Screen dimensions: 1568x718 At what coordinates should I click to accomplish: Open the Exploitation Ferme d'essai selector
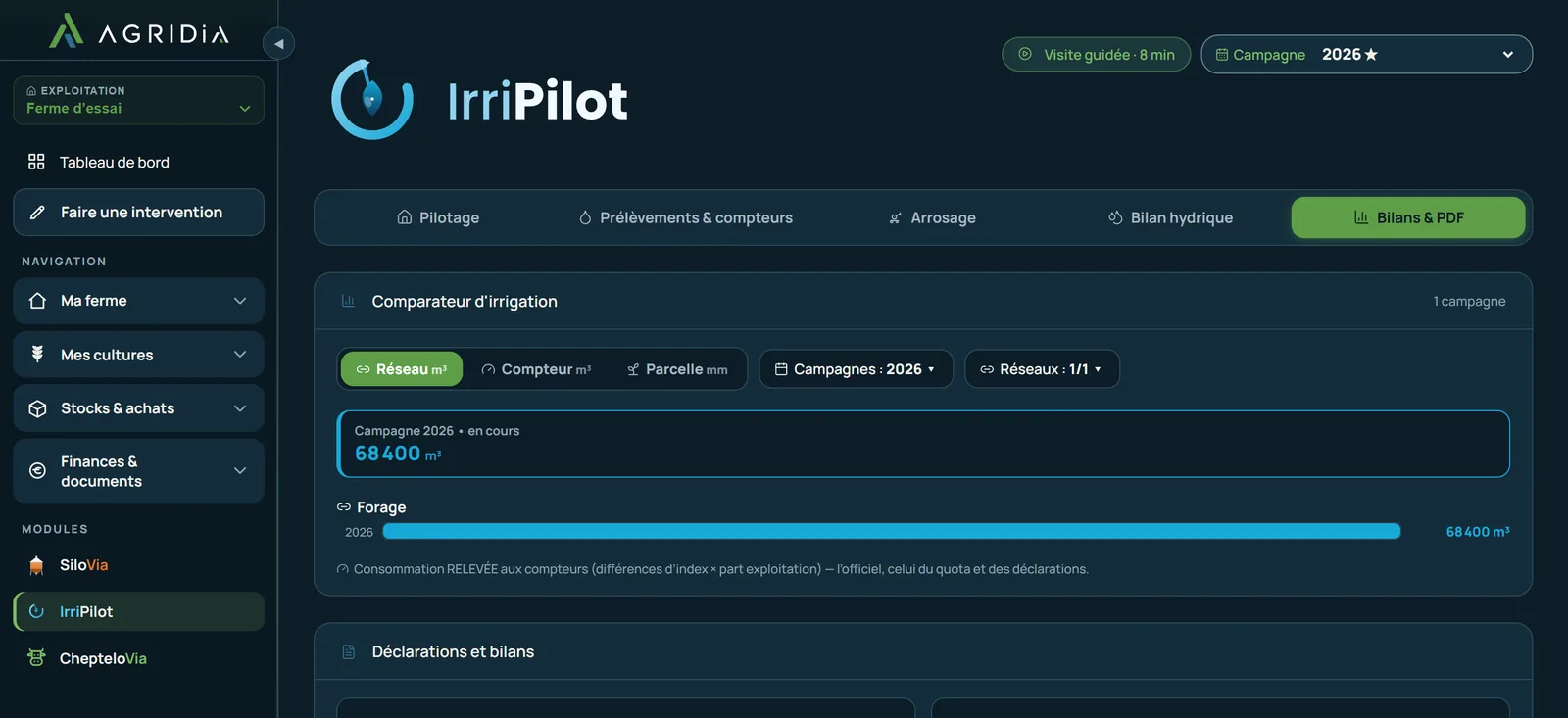(x=138, y=100)
